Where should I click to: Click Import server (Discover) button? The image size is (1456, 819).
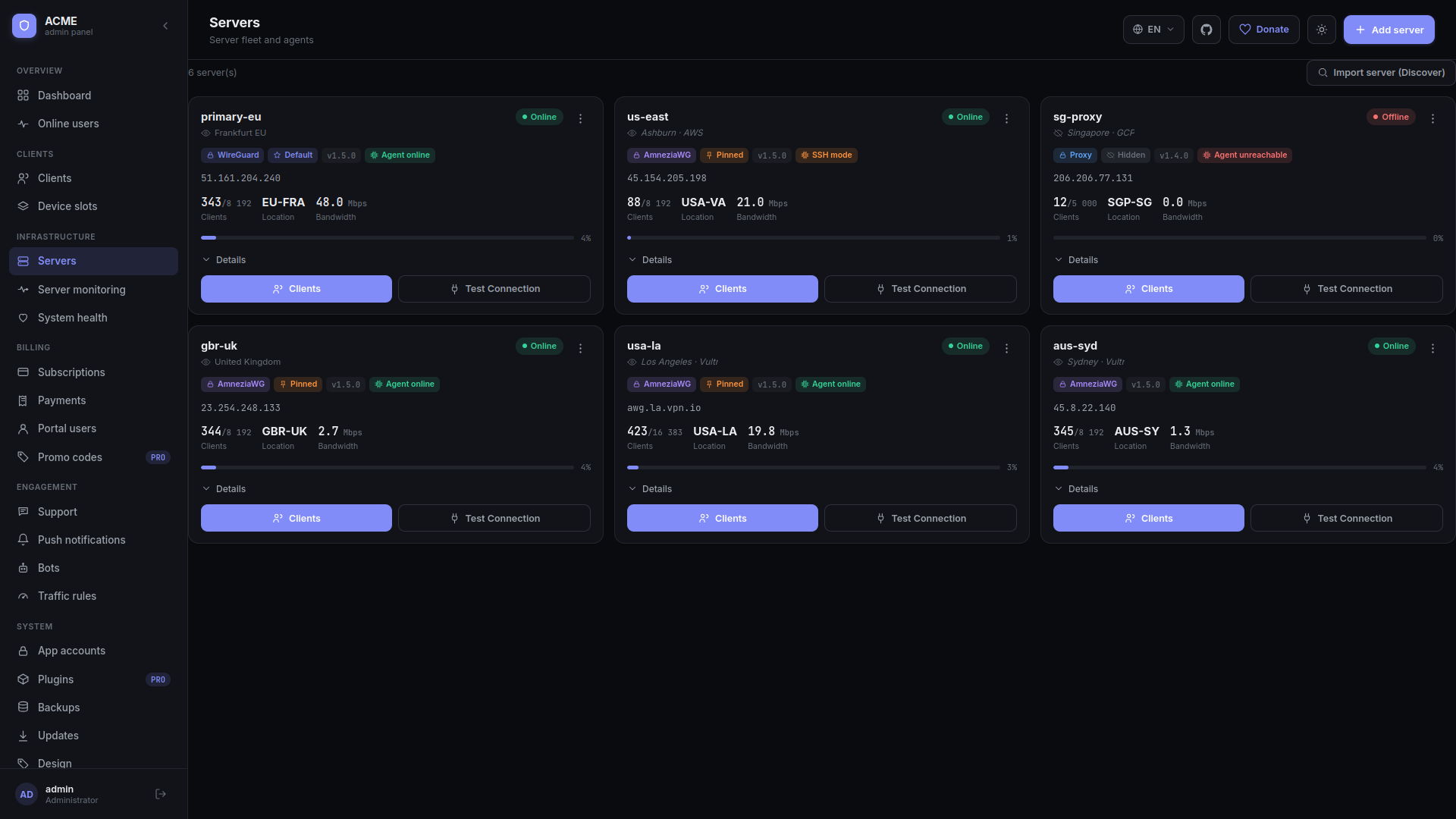pyautogui.click(x=1381, y=73)
